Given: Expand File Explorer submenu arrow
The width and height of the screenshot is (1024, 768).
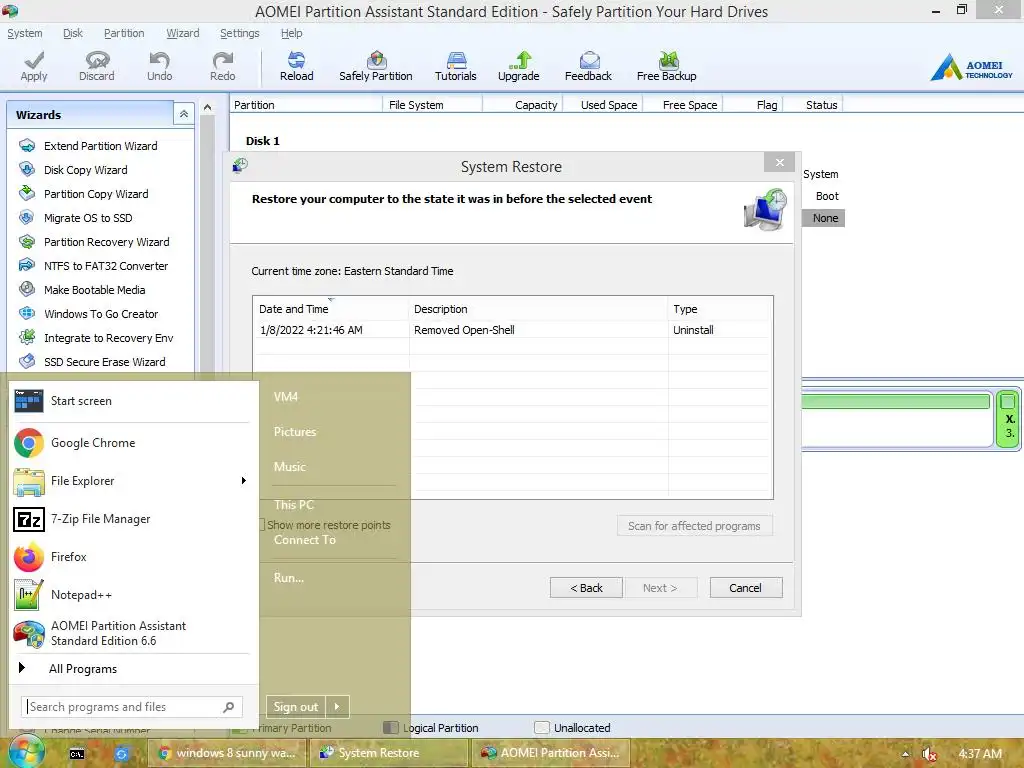Looking at the screenshot, I should point(243,481).
